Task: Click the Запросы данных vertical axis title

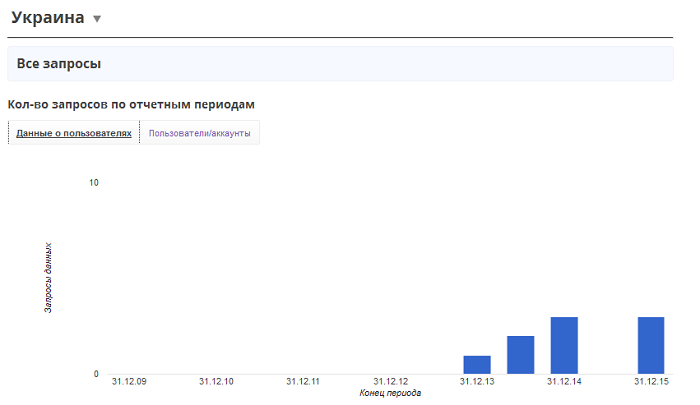Action: pyautogui.click(x=48, y=278)
